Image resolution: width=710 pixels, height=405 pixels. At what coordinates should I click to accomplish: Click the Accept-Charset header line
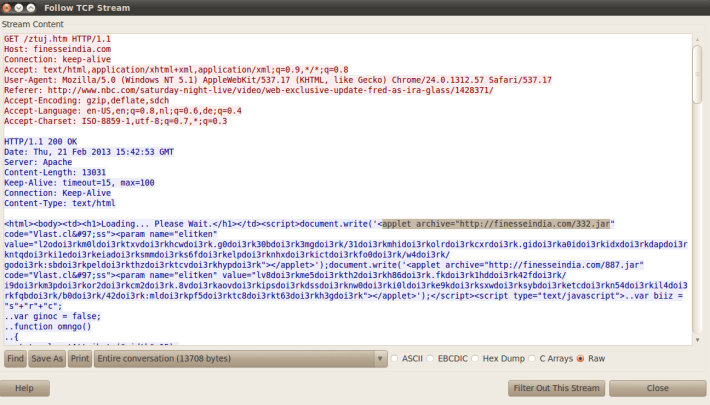point(115,121)
